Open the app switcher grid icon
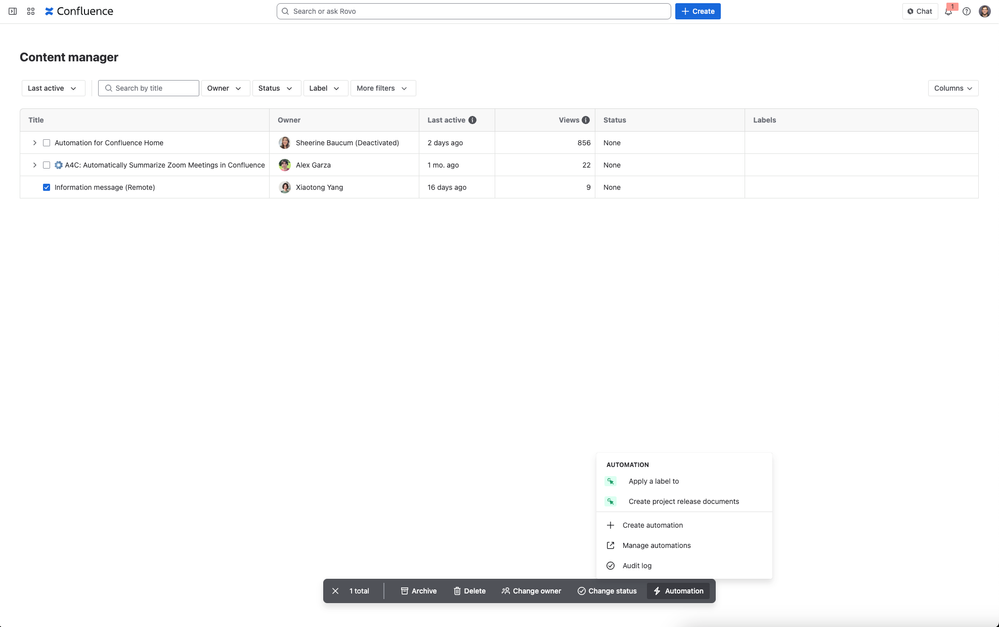999x627 pixels. point(31,11)
